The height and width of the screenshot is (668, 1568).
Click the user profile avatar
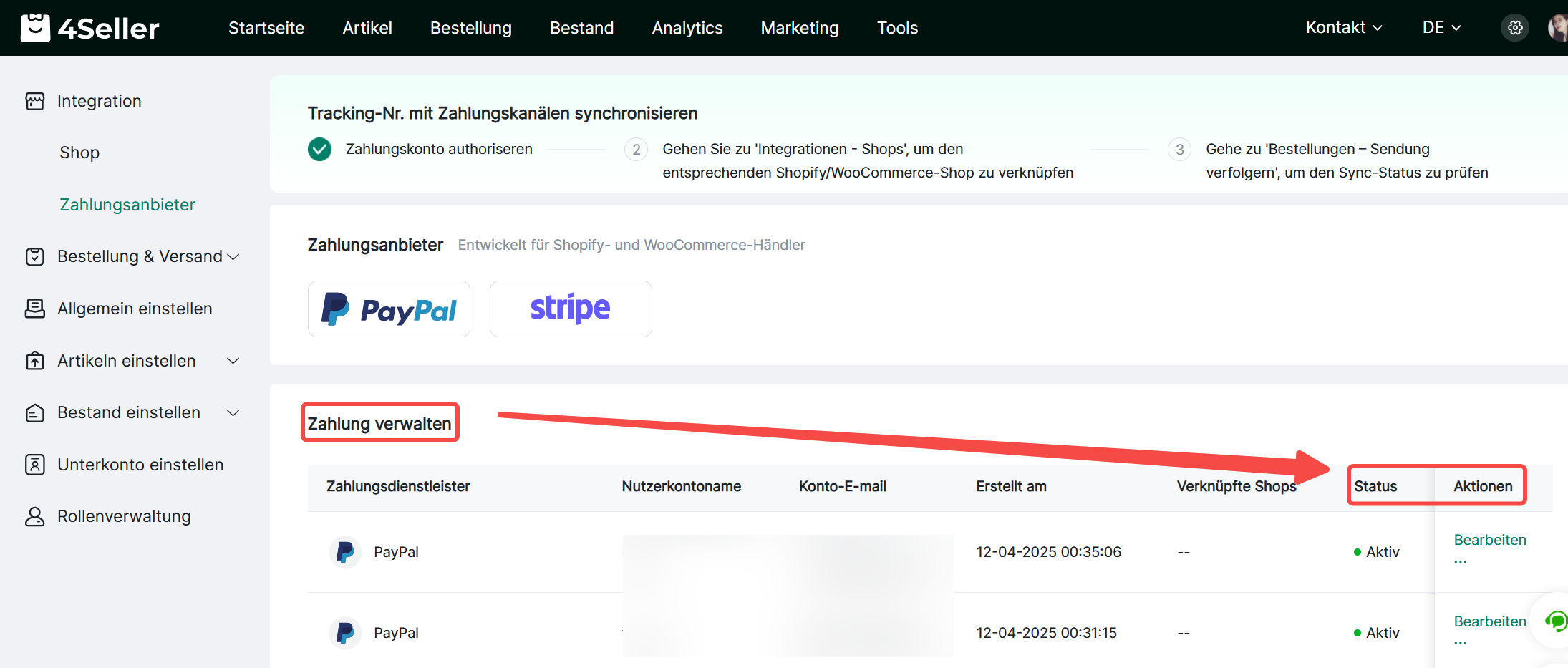pos(1557,28)
